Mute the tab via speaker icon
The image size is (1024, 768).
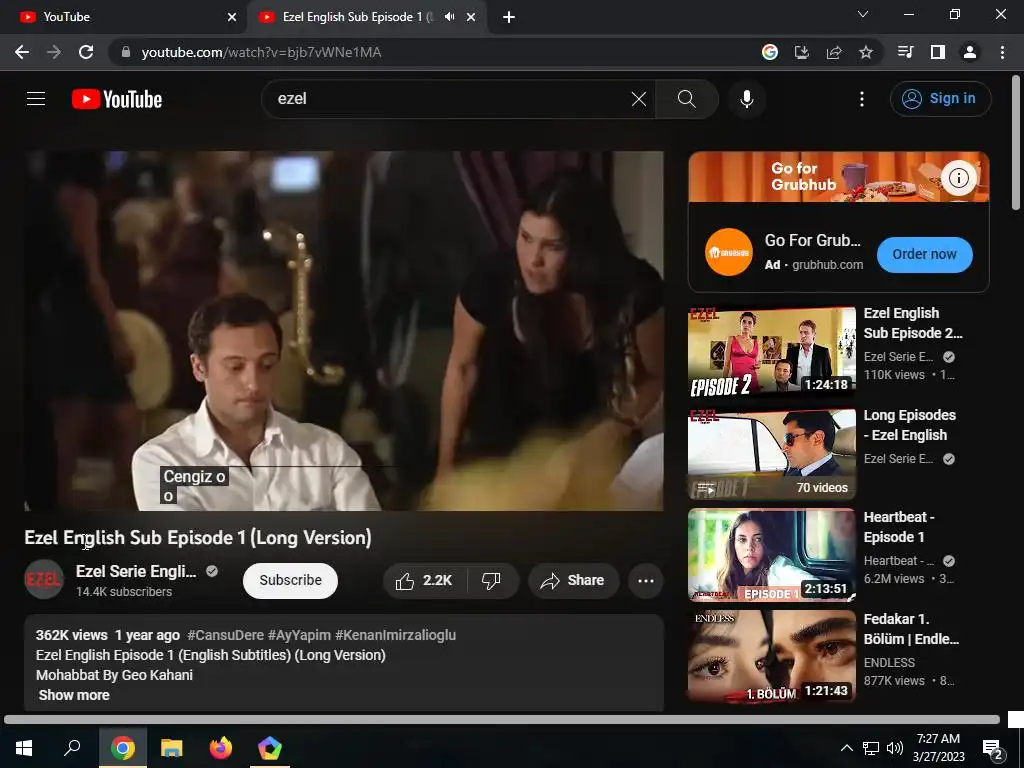pos(449,17)
